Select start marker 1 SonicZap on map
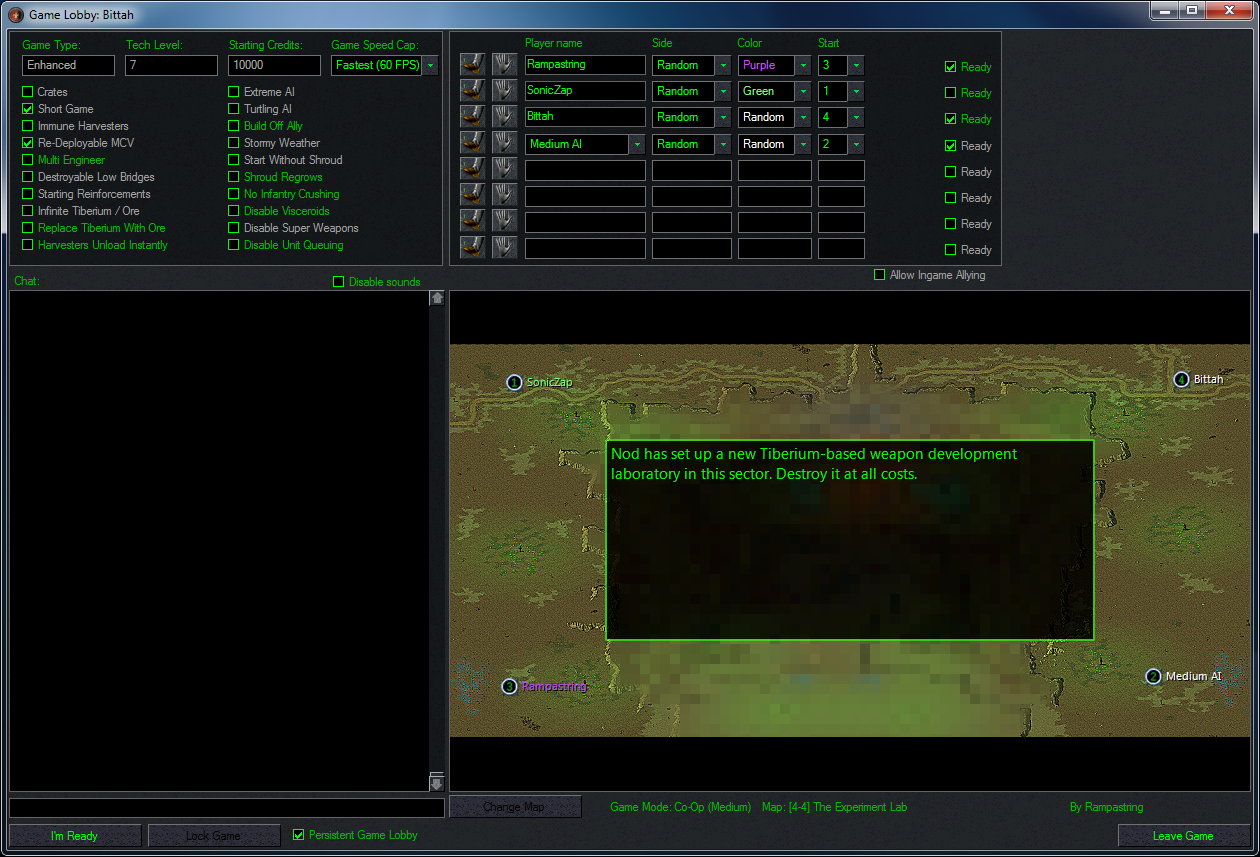 coord(514,382)
